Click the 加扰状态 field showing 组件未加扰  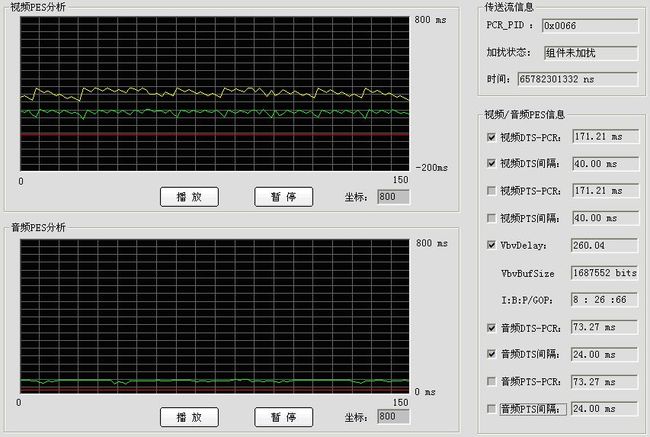coord(591,53)
